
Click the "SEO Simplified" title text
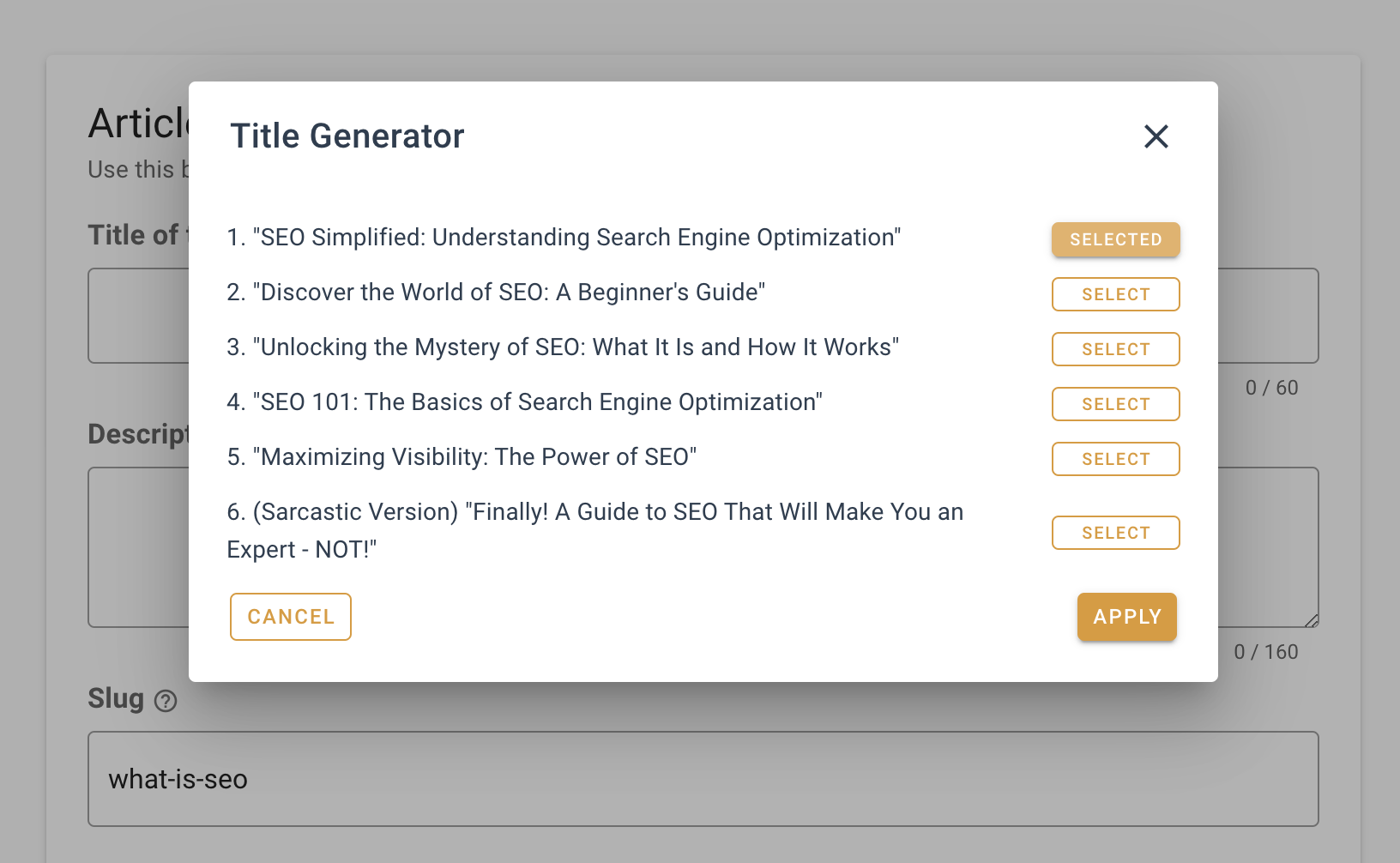[576, 238]
